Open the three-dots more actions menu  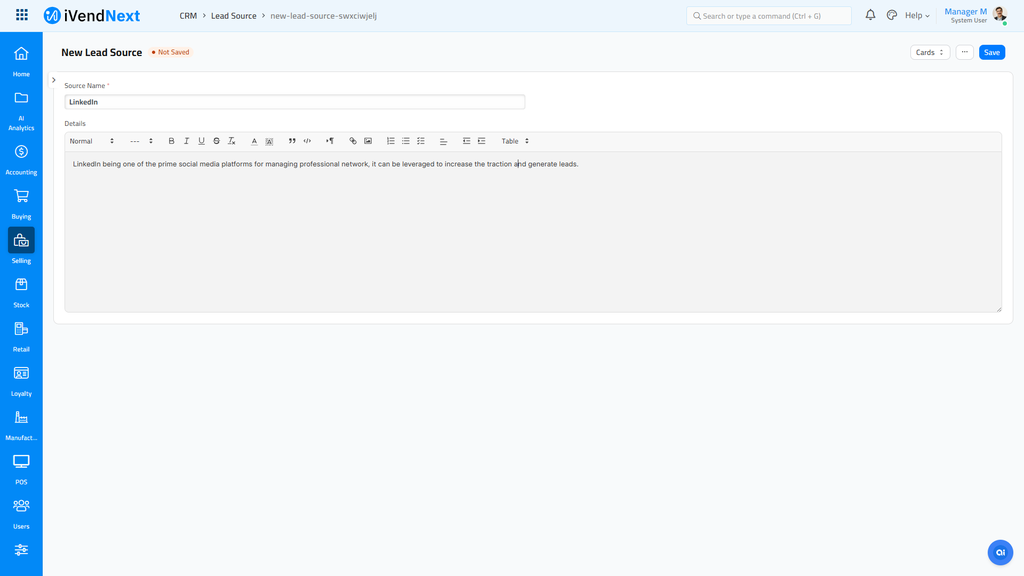(965, 52)
